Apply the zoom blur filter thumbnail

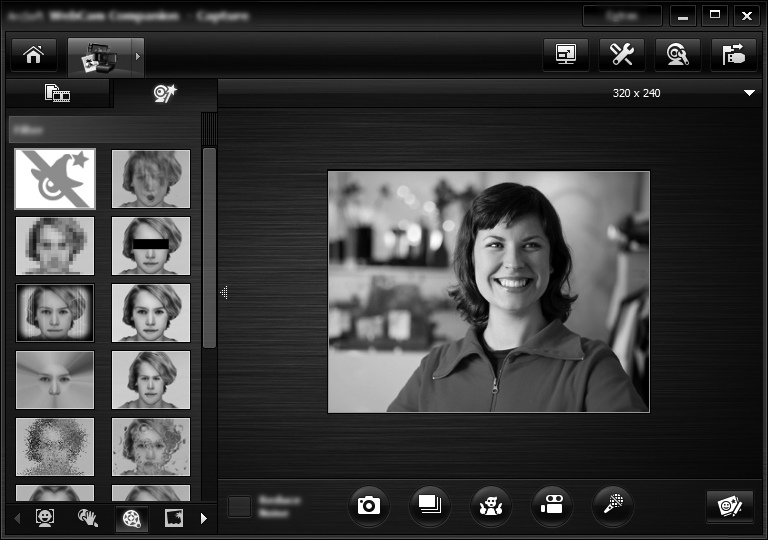pos(55,380)
